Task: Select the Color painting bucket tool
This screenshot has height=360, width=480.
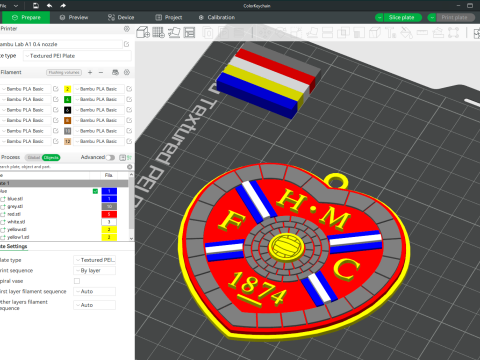Action: pyautogui.click(x=406, y=33)
